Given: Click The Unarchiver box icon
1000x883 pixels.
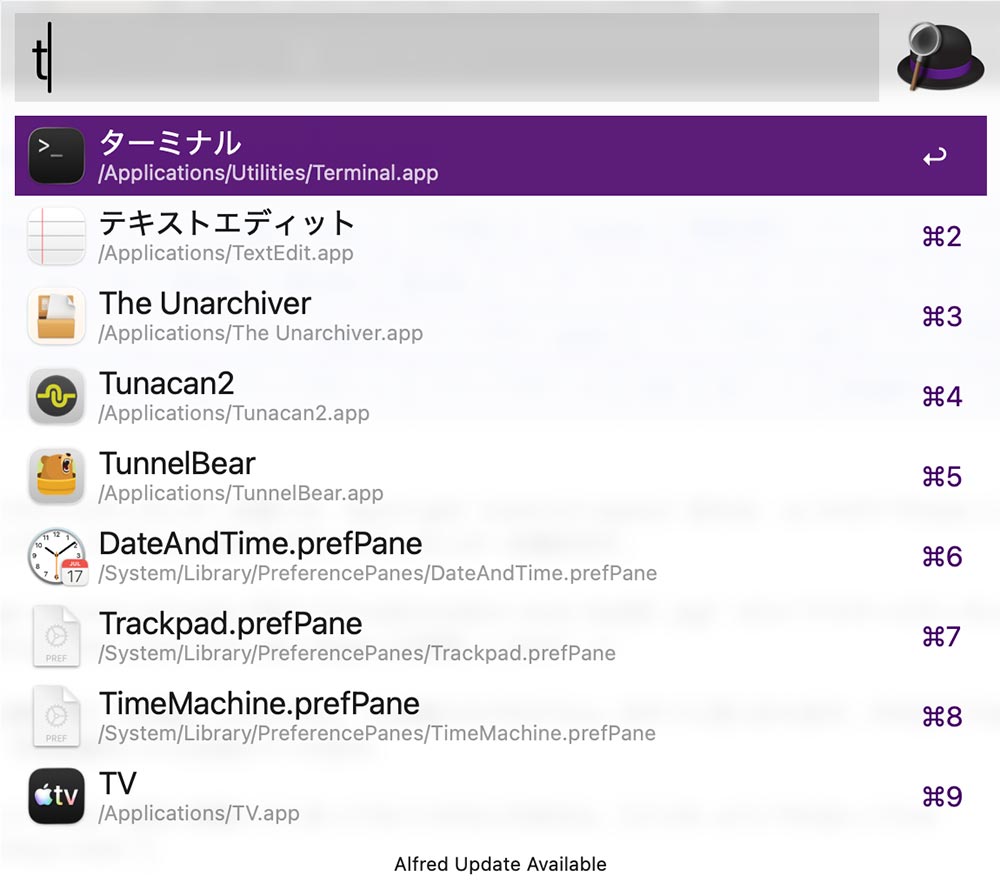Looking at the screenshot, I should click(56, 316).
